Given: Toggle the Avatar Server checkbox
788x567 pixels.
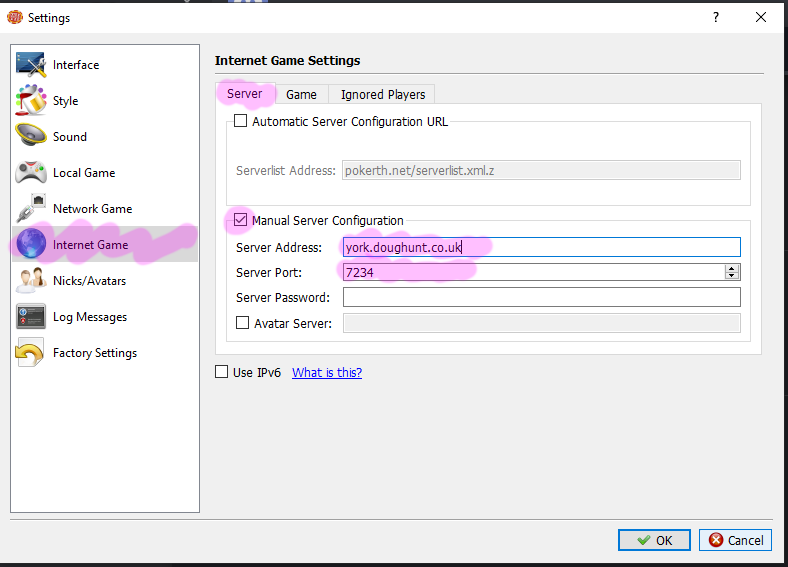Looking at the screenshot, I should pyautogui.click(x=242, y=323).
